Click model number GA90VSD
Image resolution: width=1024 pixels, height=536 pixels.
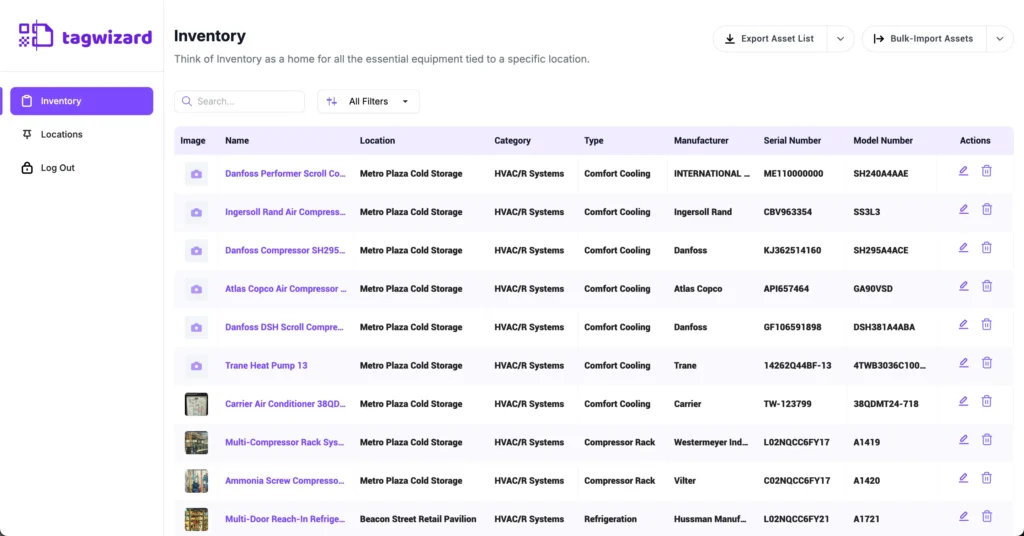click(873, 289)
